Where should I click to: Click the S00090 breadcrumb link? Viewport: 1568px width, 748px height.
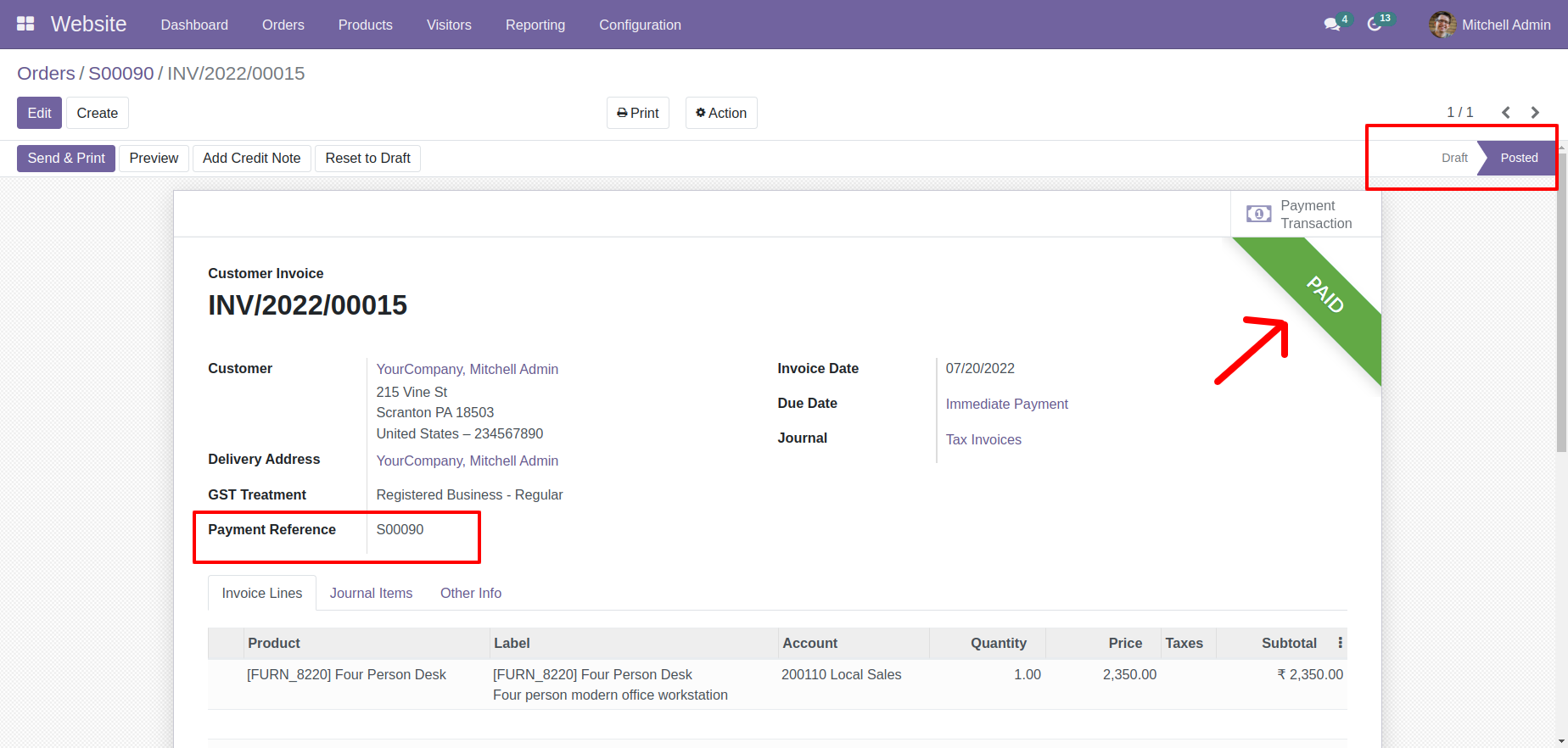121,74
